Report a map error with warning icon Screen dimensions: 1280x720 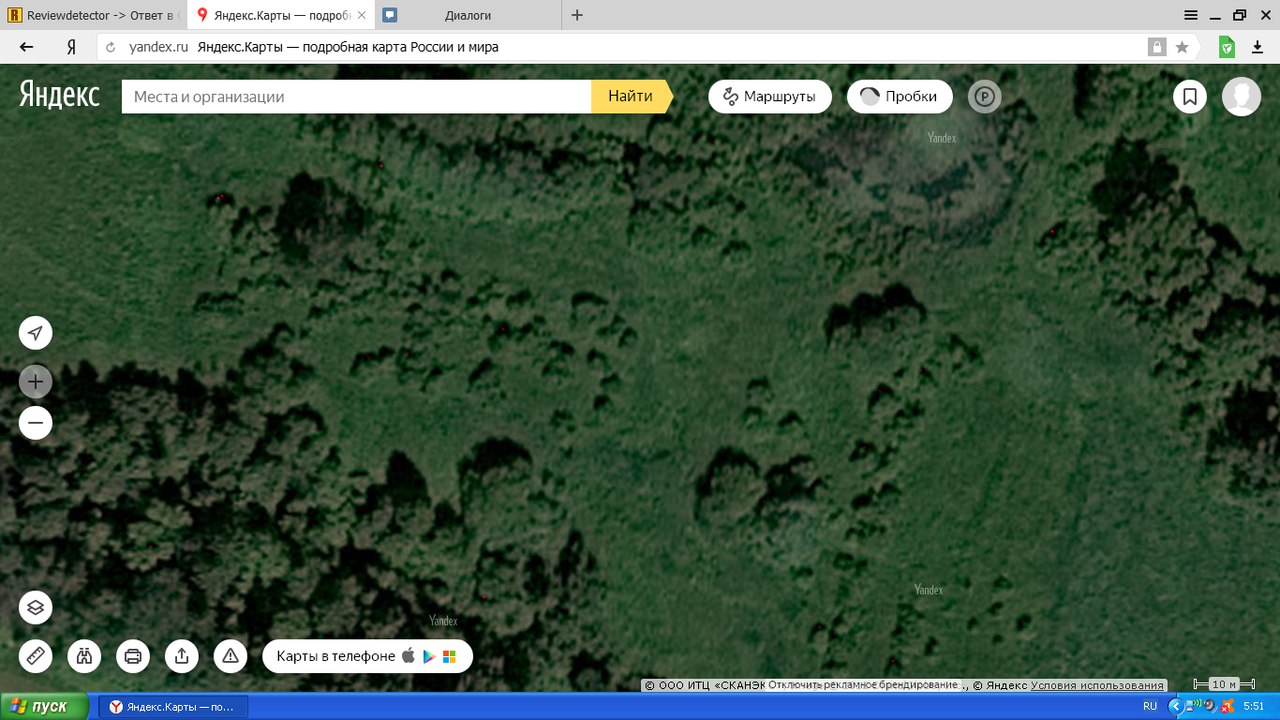click(x=230, y=656)
